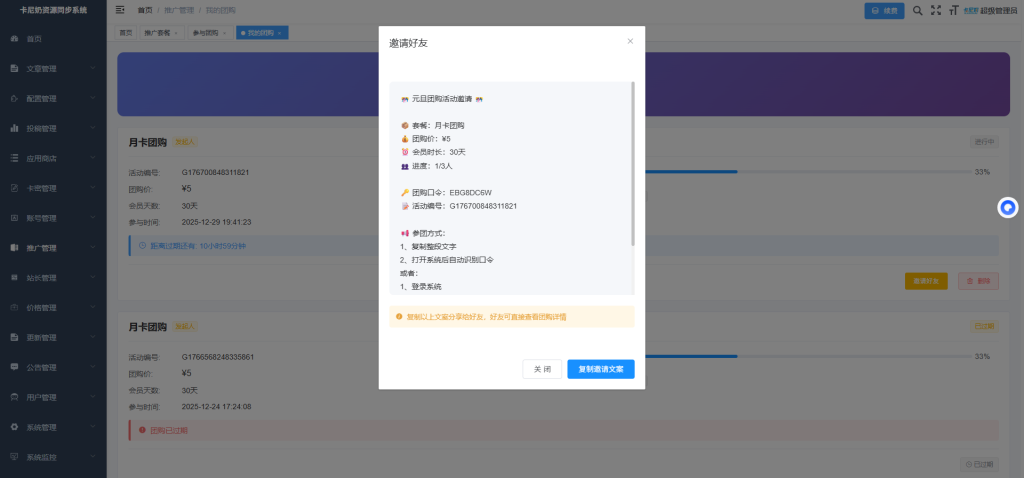The image size is (1024, 478).
Task: Click the 系统监控 monitor icon
Action: coord(14,457)
